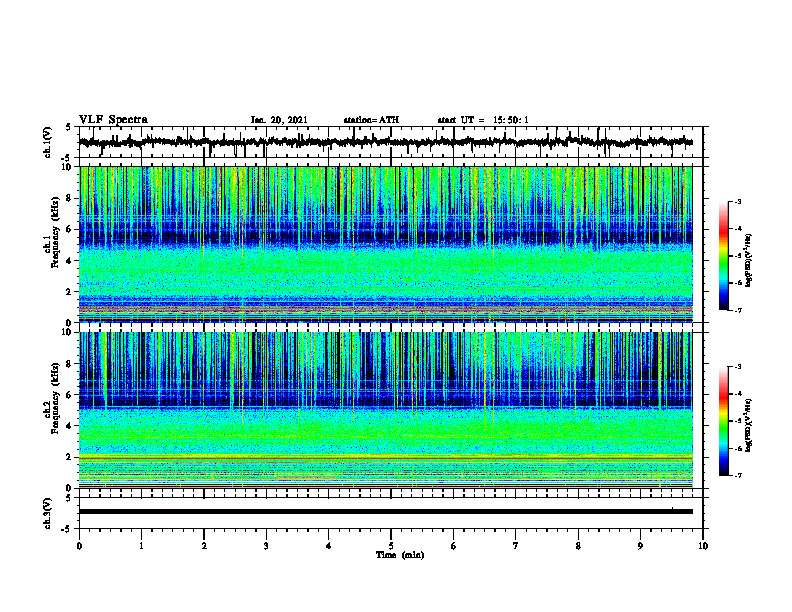Click inside the ch.1 spectrogram panel

[x=386, y=244]
